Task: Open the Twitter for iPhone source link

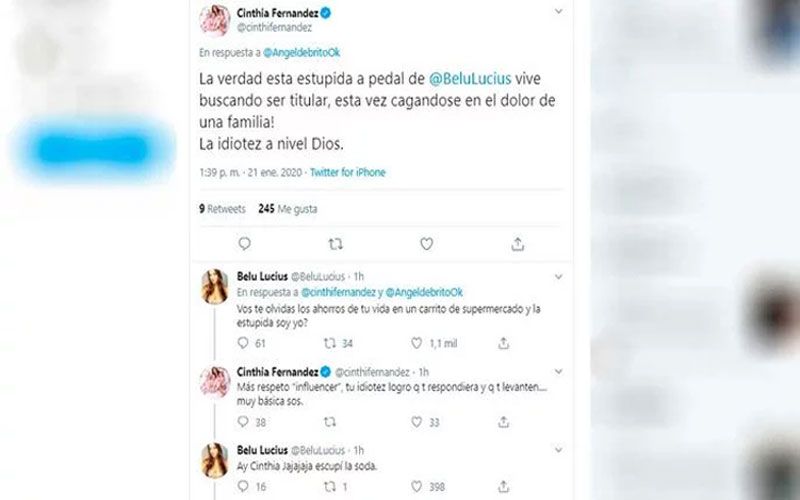Action: pos(347,172)
